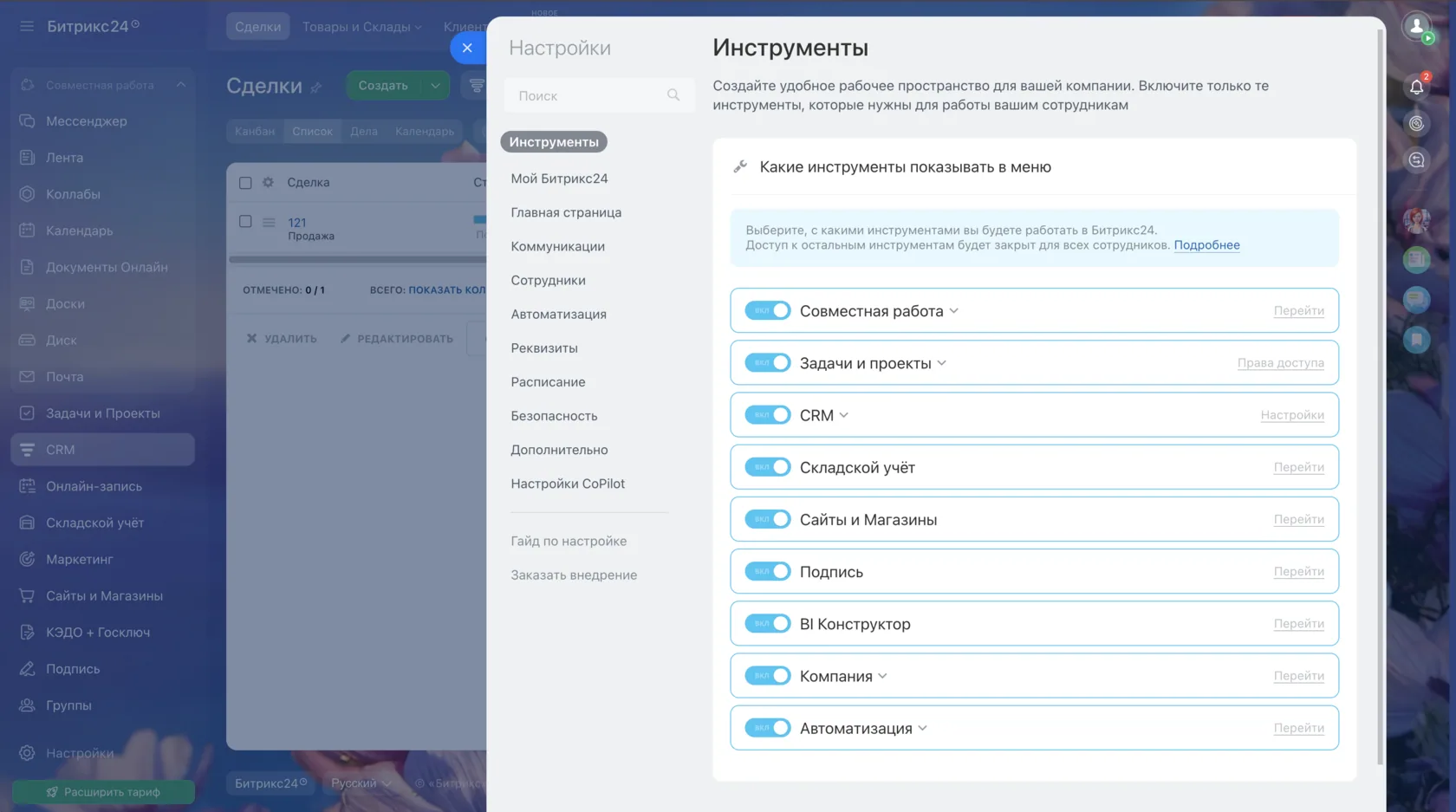The width and height of the screenshot is (1456, 812).
Task: Open Права доступа link for tasks
Action: click(1280, 363)
